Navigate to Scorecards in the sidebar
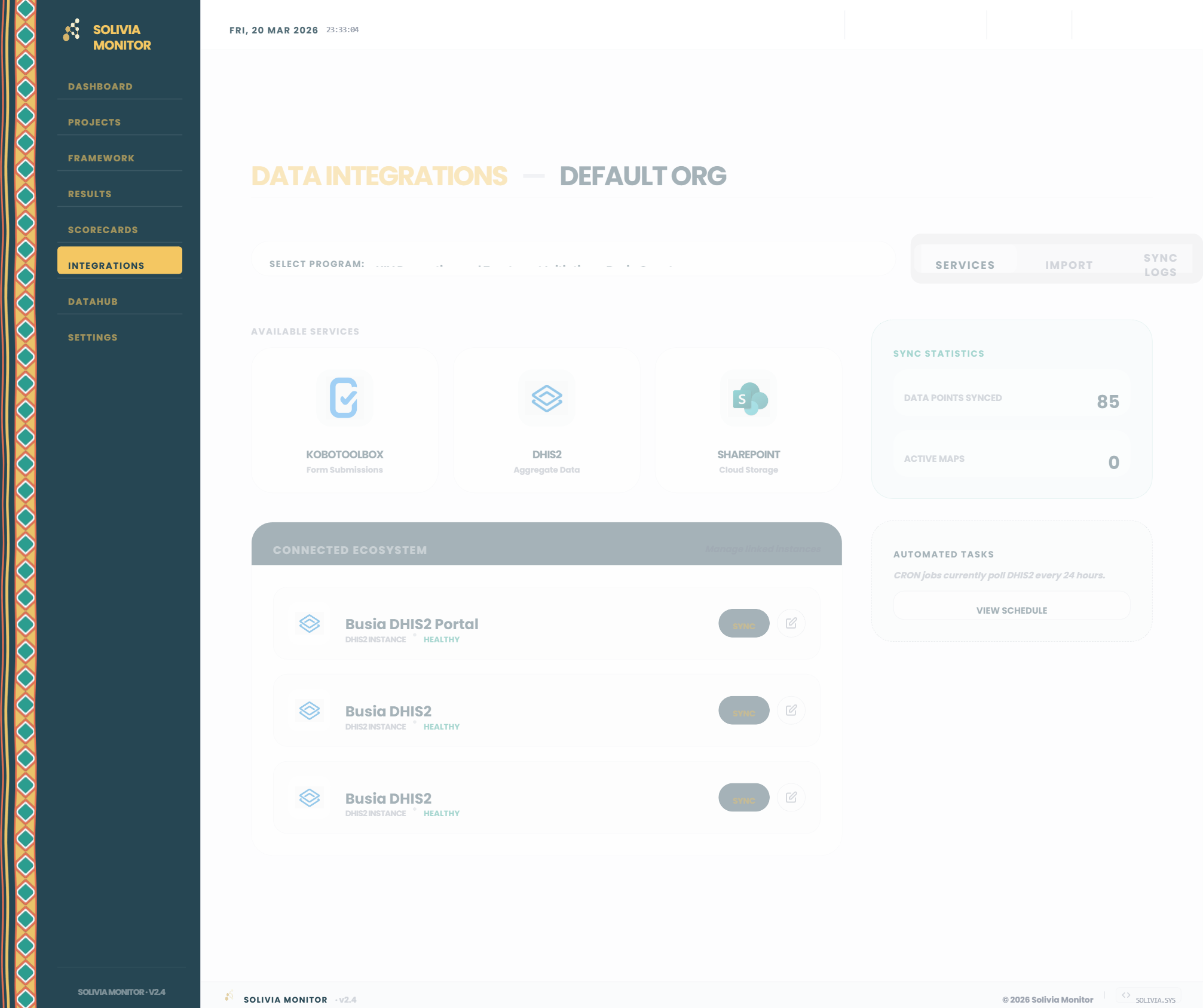 (x=103, y=229)
